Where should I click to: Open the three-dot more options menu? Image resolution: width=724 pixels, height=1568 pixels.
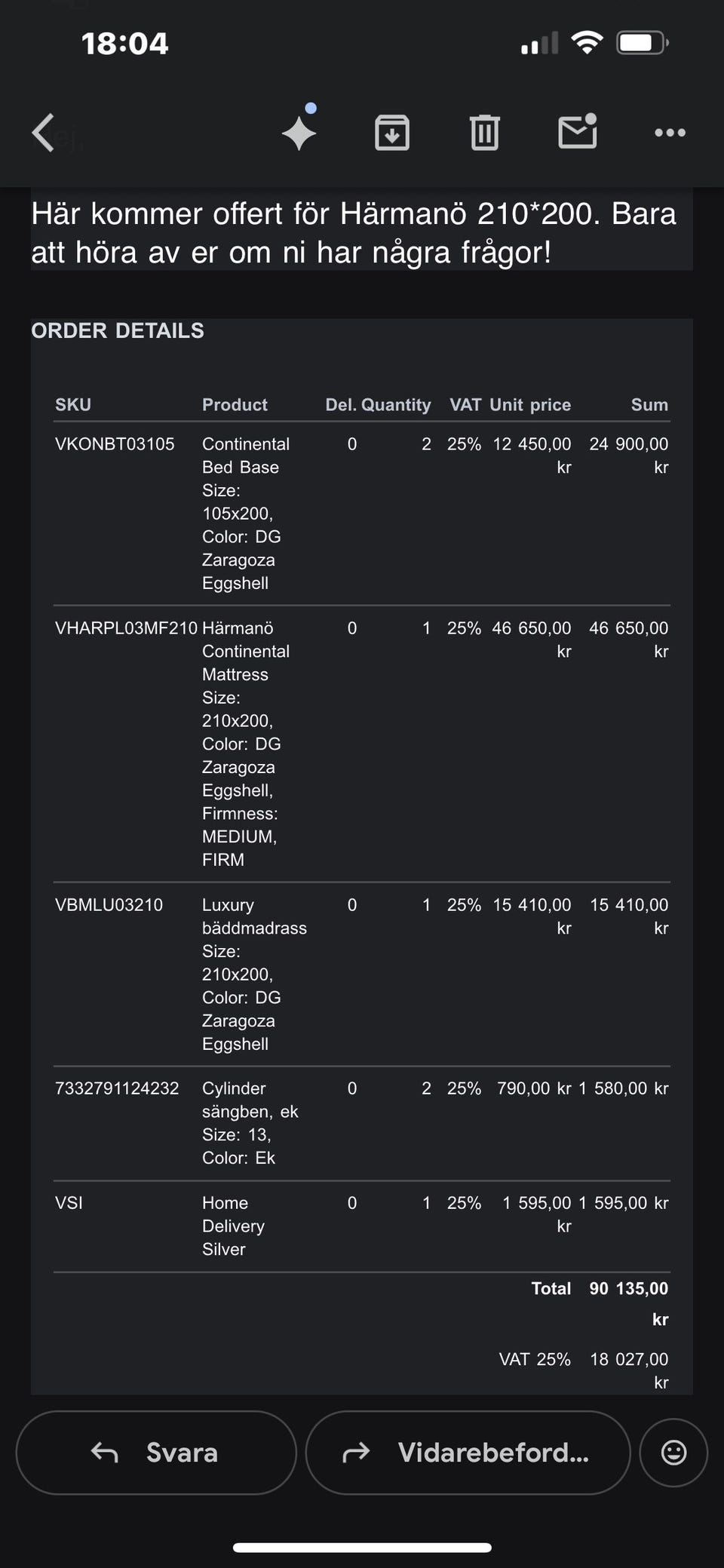point(670,133)
